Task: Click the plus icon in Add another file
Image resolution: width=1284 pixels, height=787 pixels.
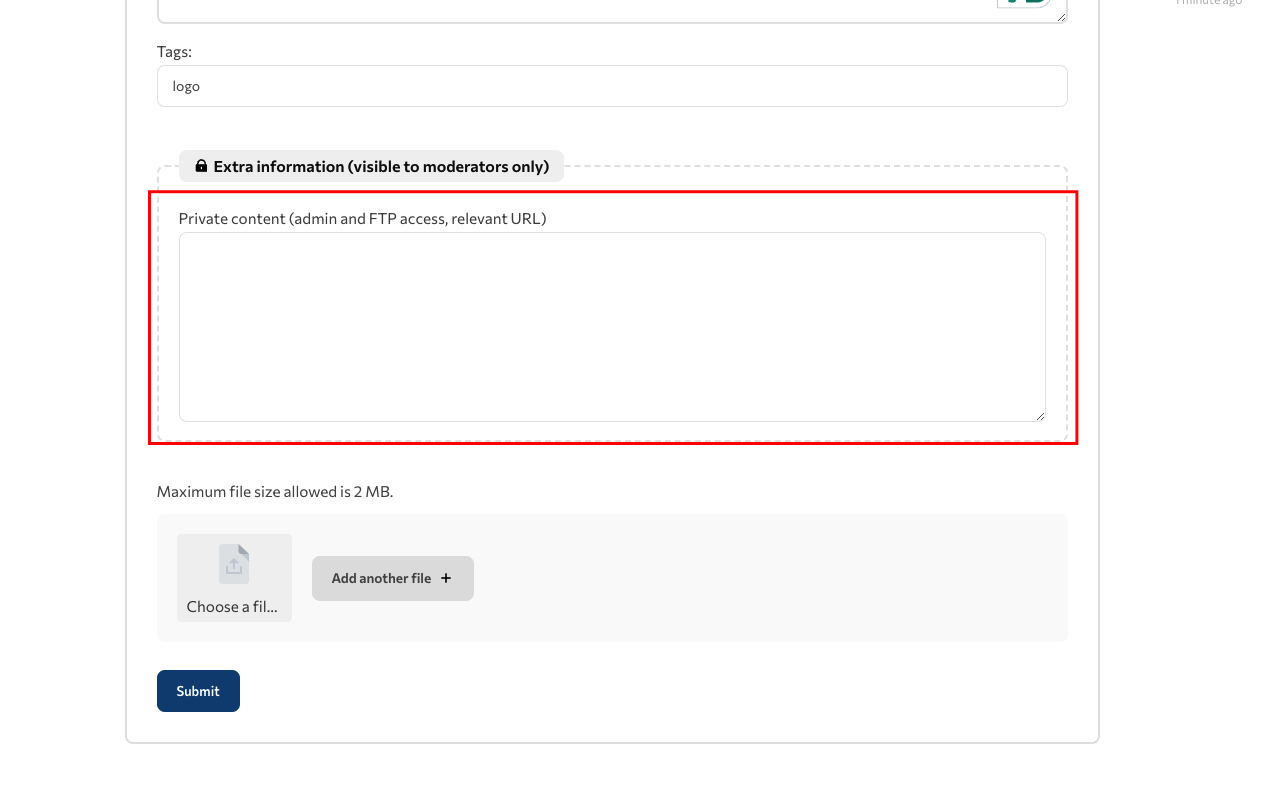Action: point(446,578)
